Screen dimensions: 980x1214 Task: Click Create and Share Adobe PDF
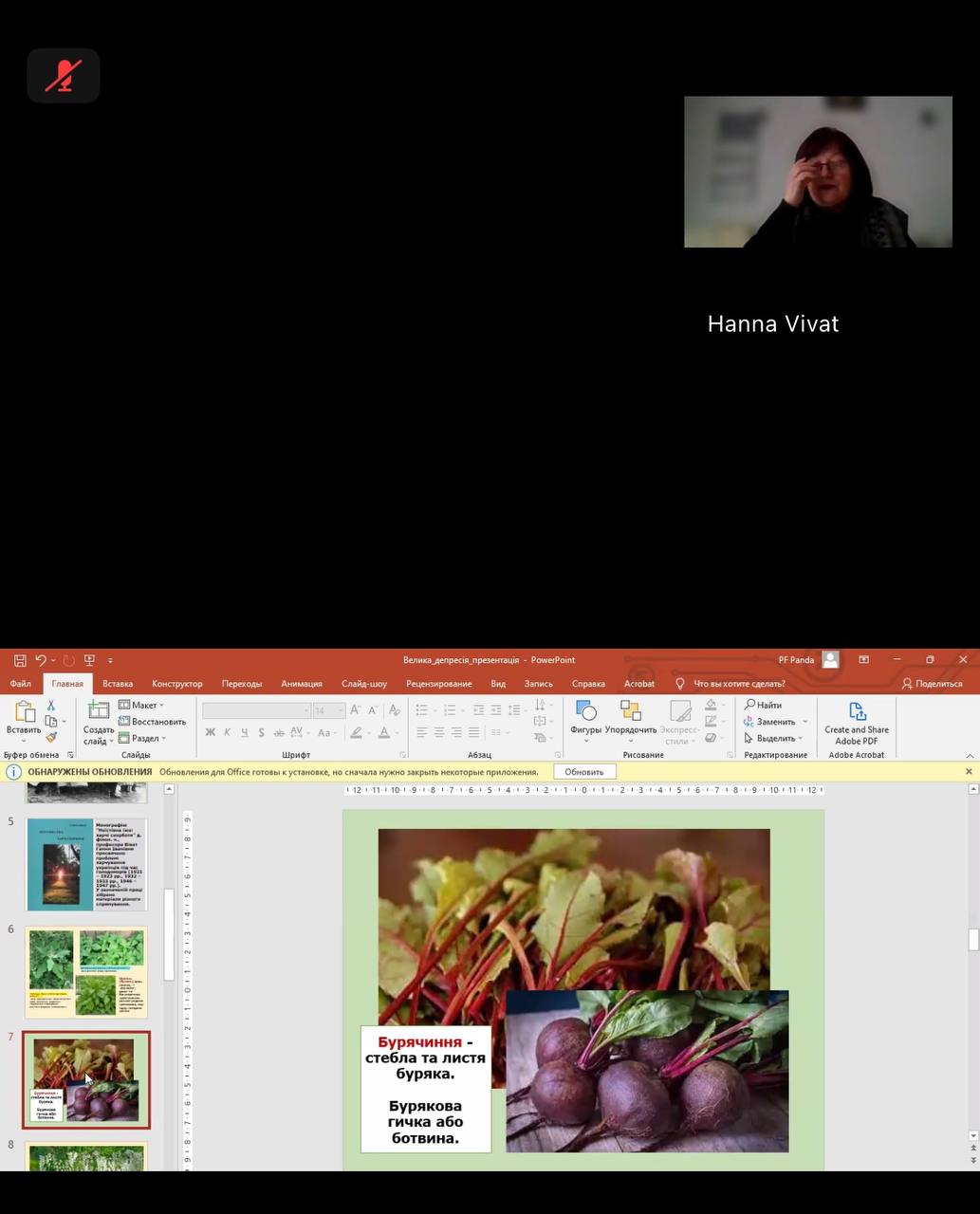click(x=856, y=723)
